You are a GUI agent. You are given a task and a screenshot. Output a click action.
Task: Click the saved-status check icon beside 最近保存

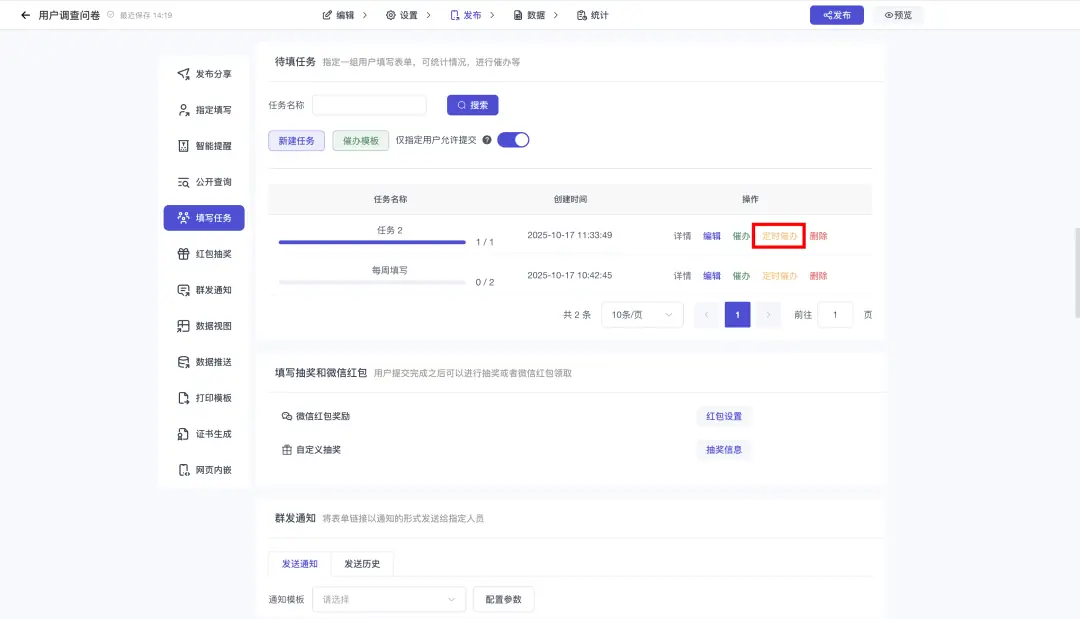click(x=110, y=14)
